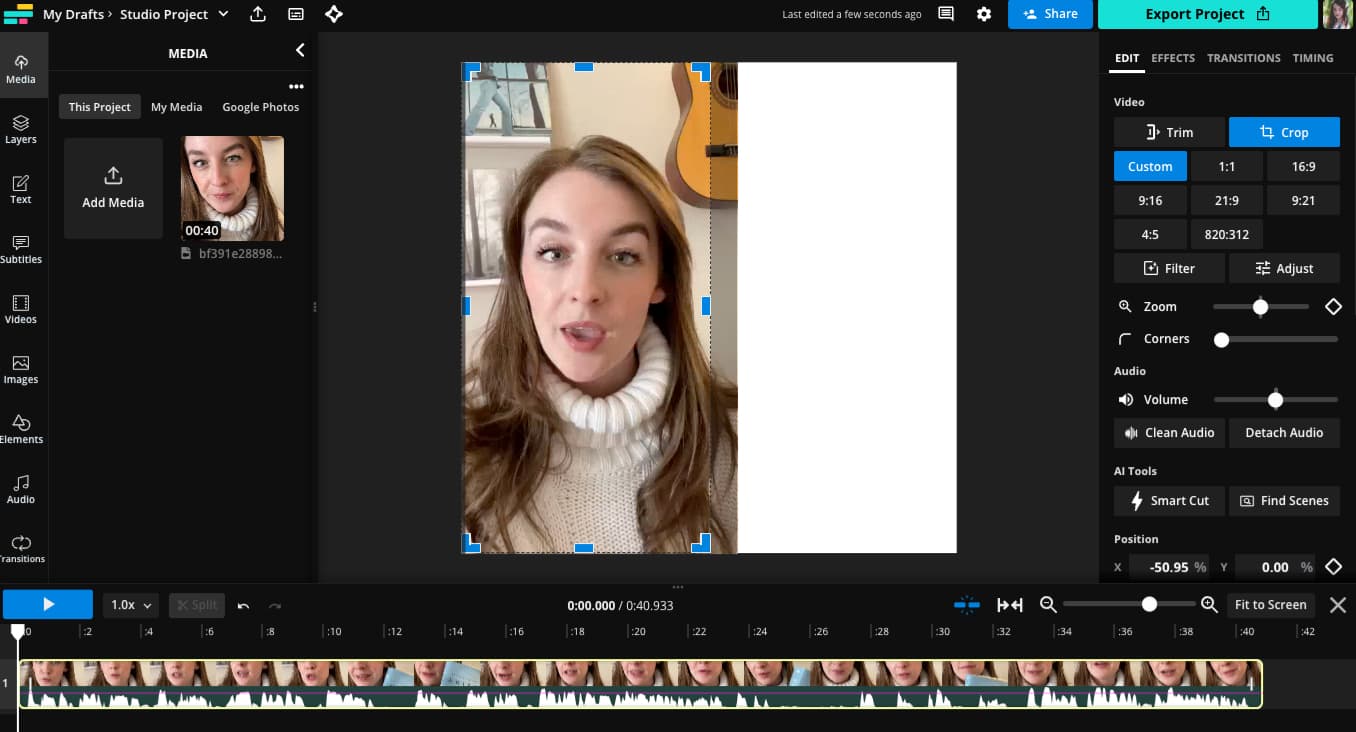1356x732 pixels.
Task: Toggle timeline snapping icon
Action: coord(967,605)
